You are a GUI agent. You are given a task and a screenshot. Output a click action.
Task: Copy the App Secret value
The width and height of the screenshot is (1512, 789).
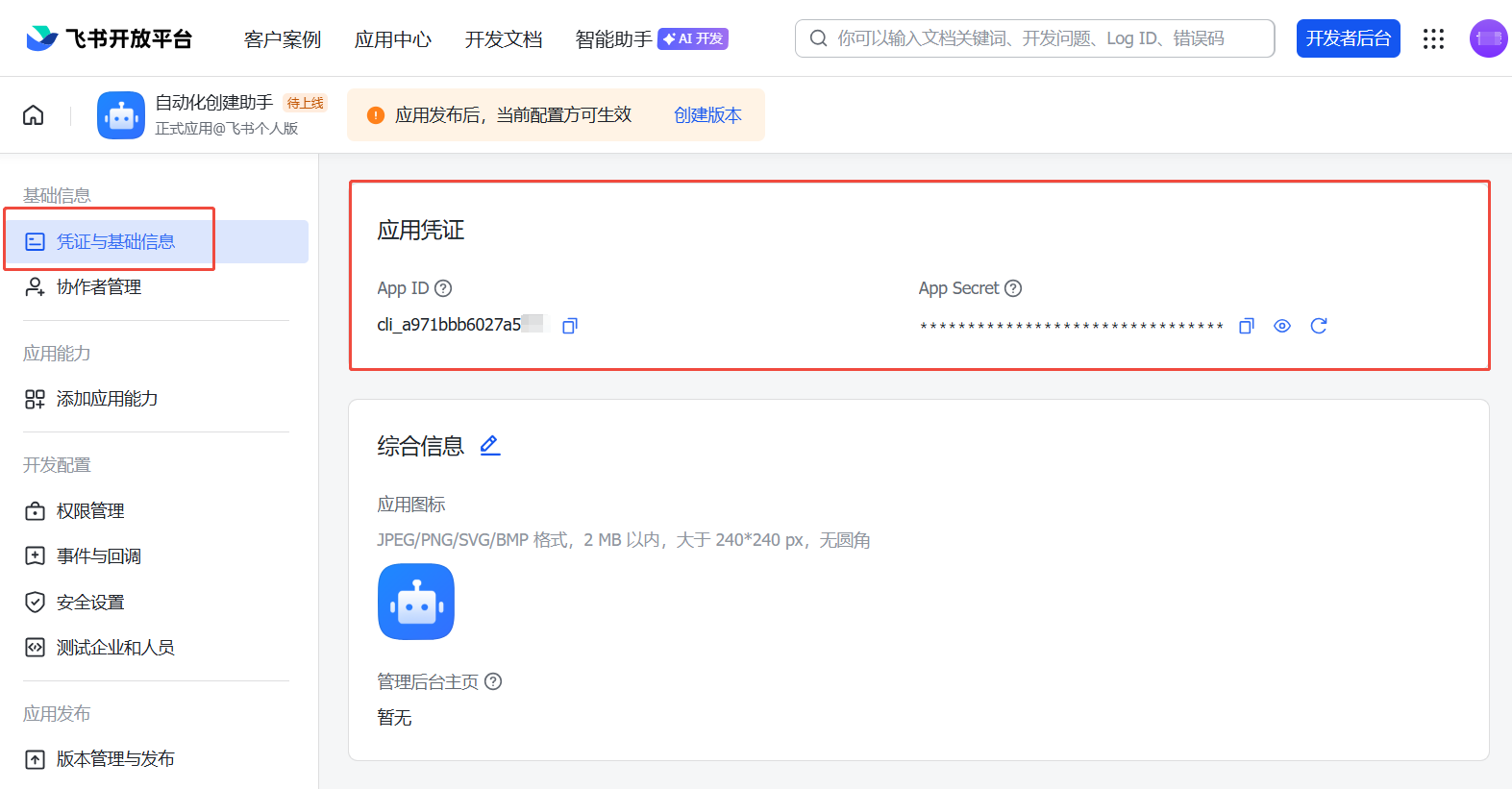(x=1247, y=326)
